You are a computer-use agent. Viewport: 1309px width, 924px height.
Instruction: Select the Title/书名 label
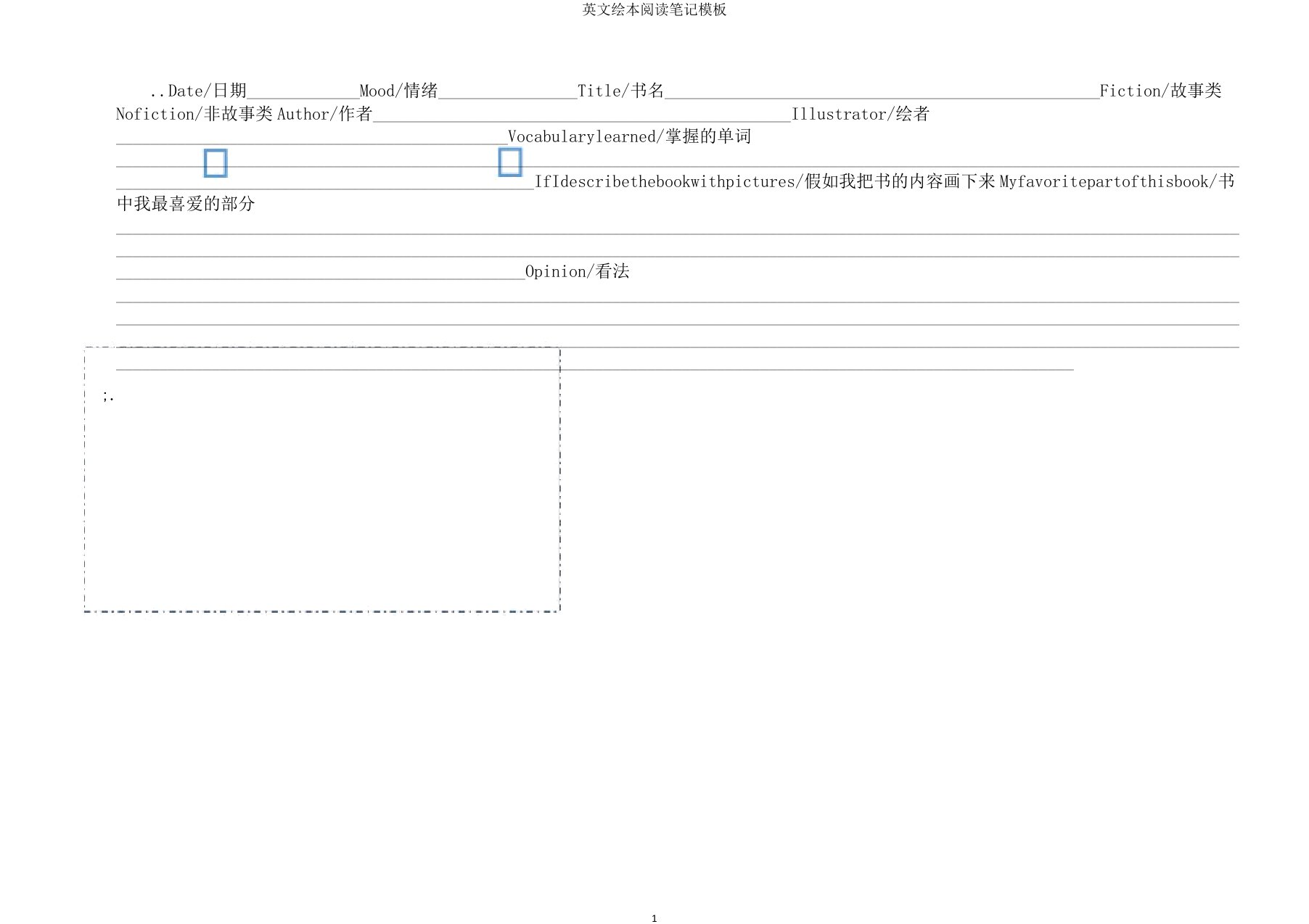(x=621, y=91)
